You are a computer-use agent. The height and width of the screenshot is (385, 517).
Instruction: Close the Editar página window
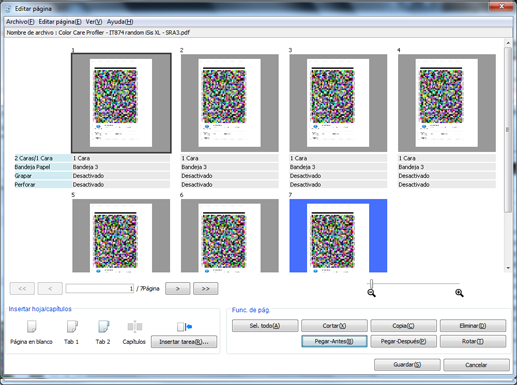pyautogui.click(x=501, y=6)
